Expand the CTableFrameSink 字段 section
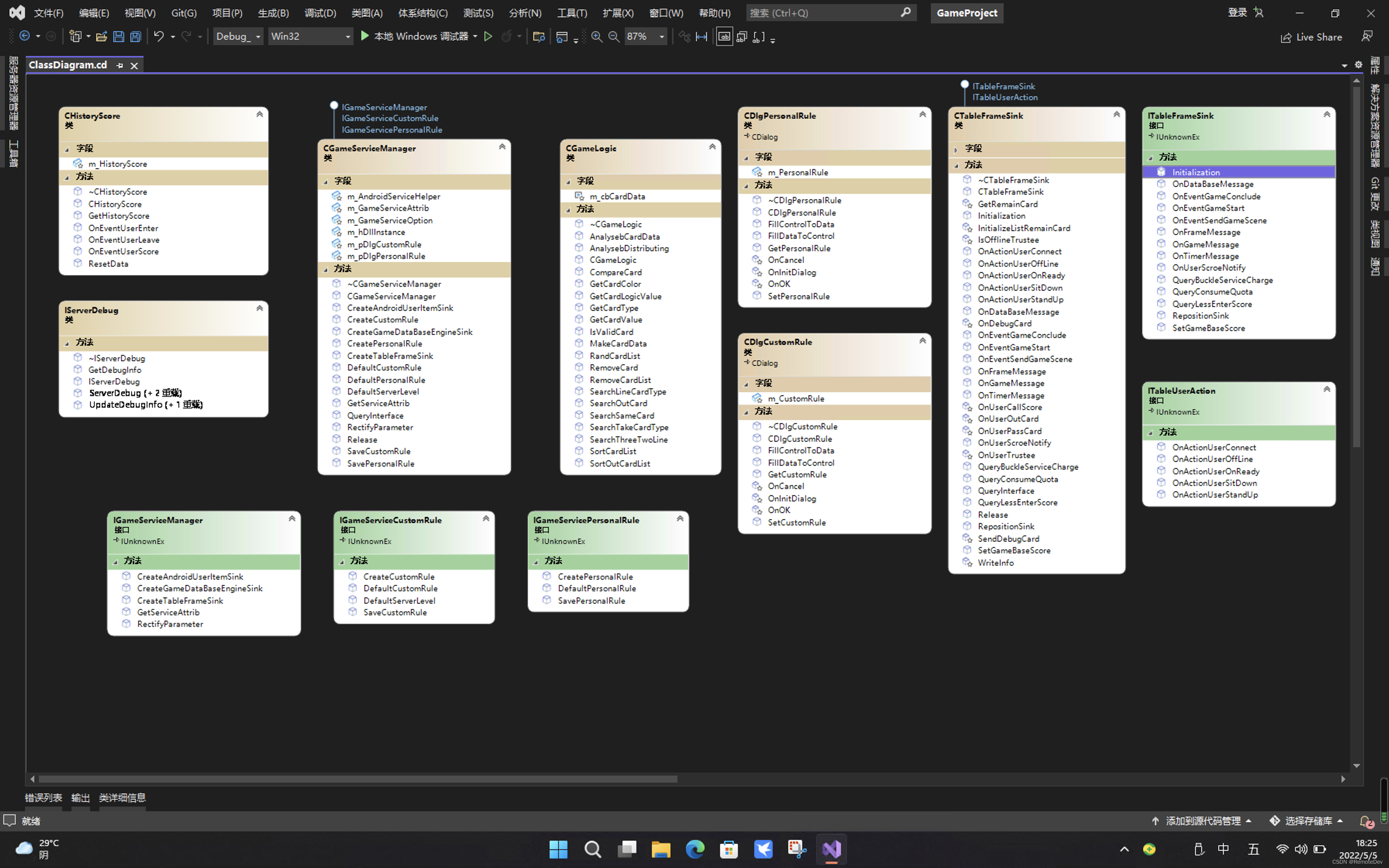 pyautogui.click(x=956, y=149)
